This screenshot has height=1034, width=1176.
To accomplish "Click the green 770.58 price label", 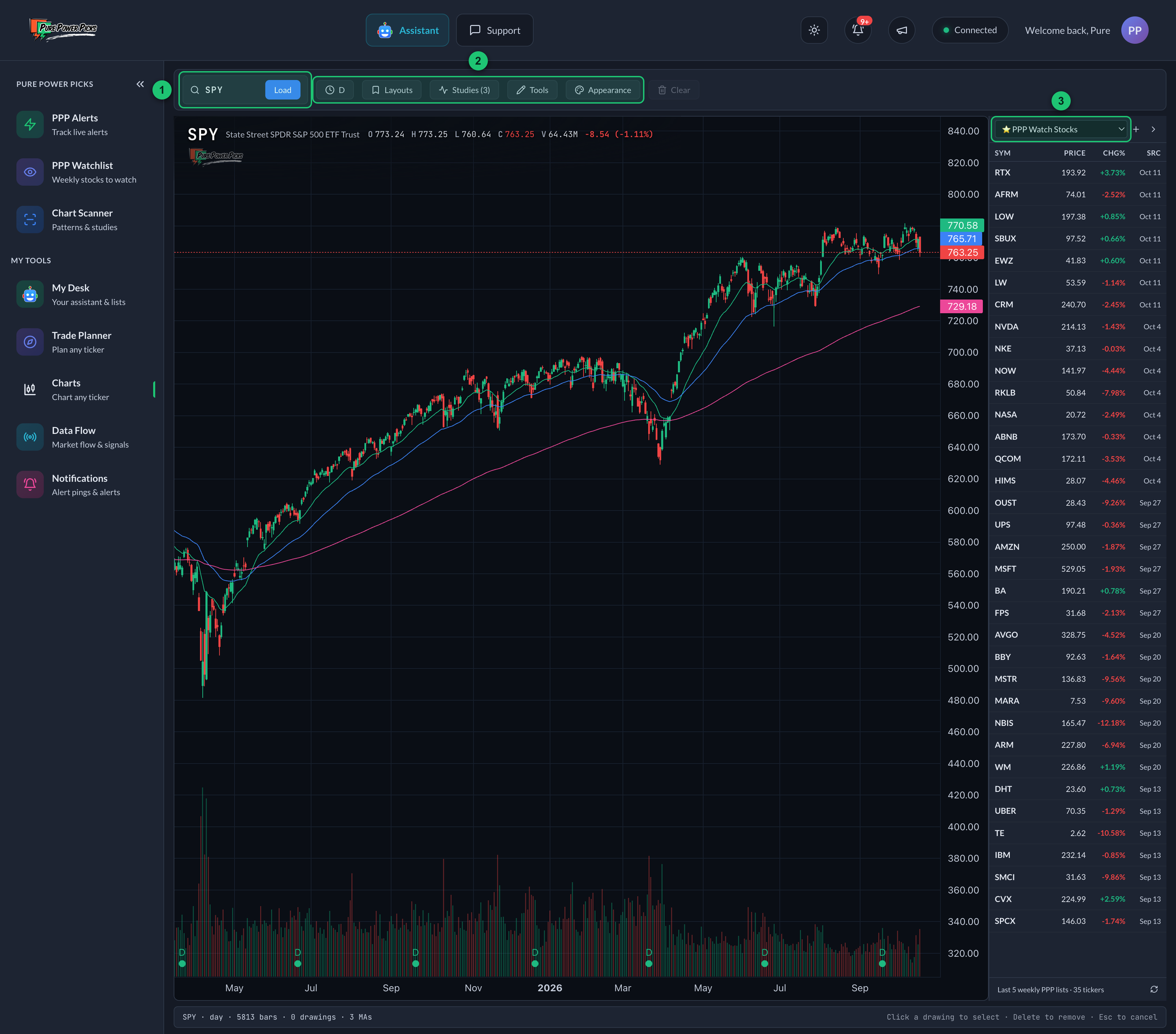I will coord(962,226).
